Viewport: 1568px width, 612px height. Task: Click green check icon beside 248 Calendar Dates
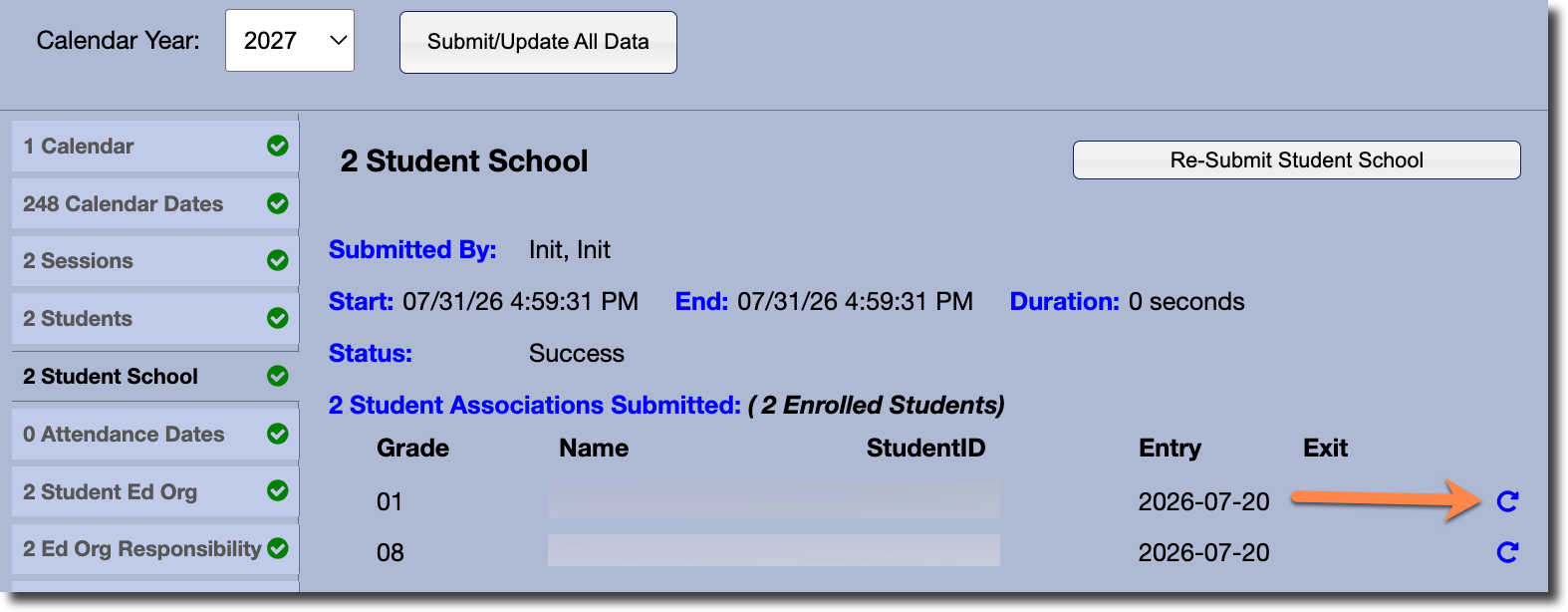(278, 203)
